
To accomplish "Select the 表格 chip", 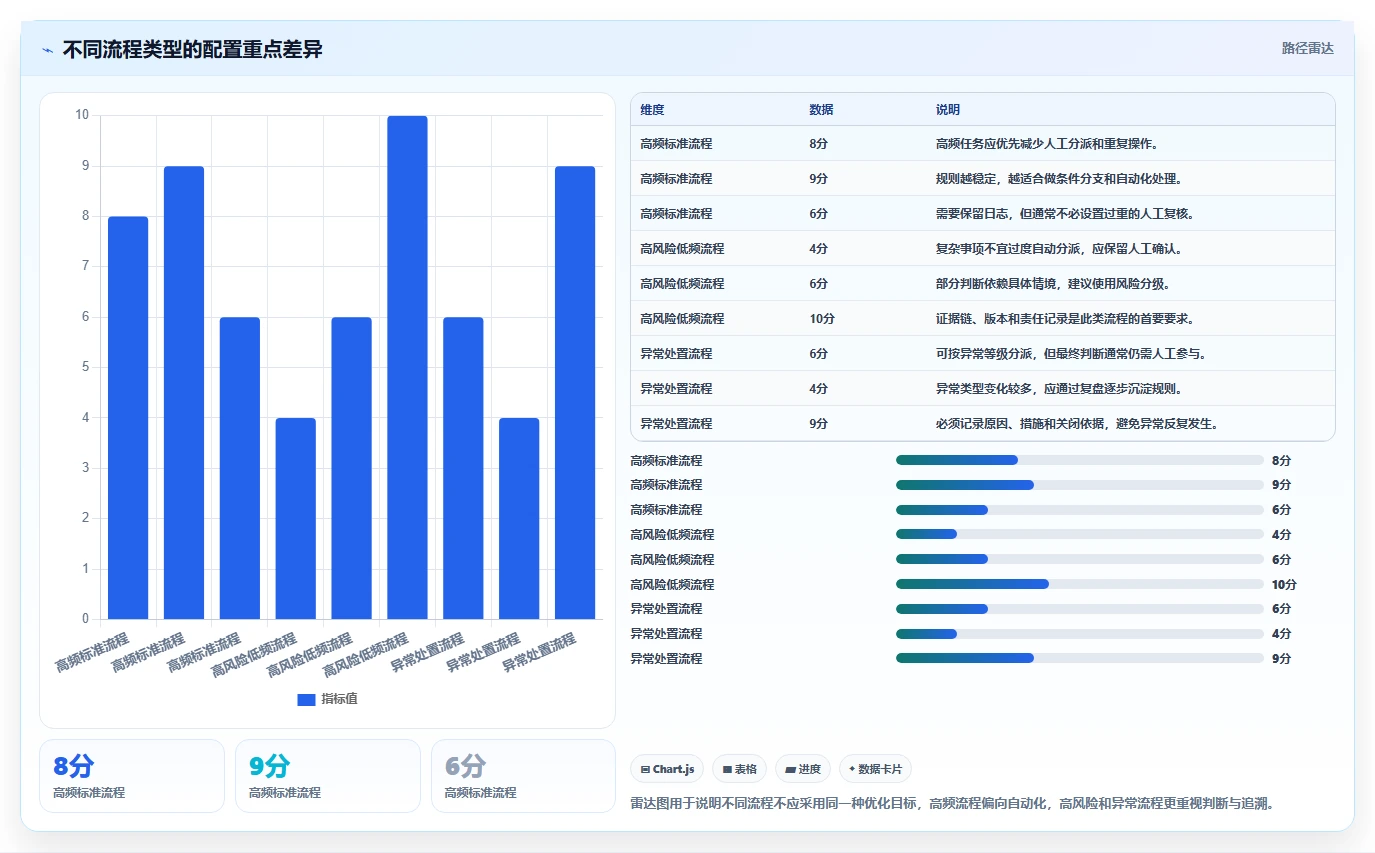I will [739, 769].
